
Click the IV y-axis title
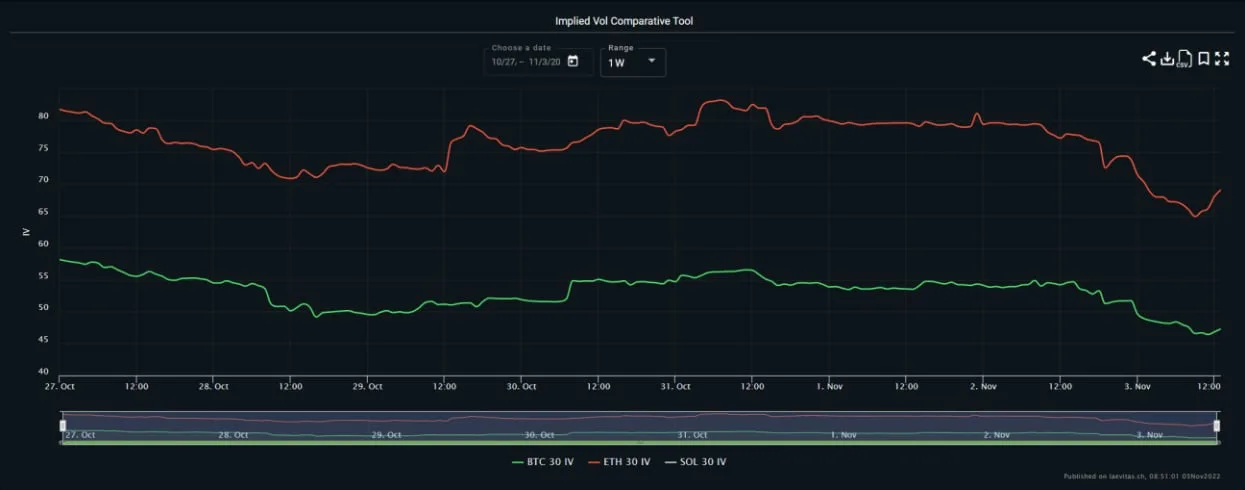coord(26,231)
